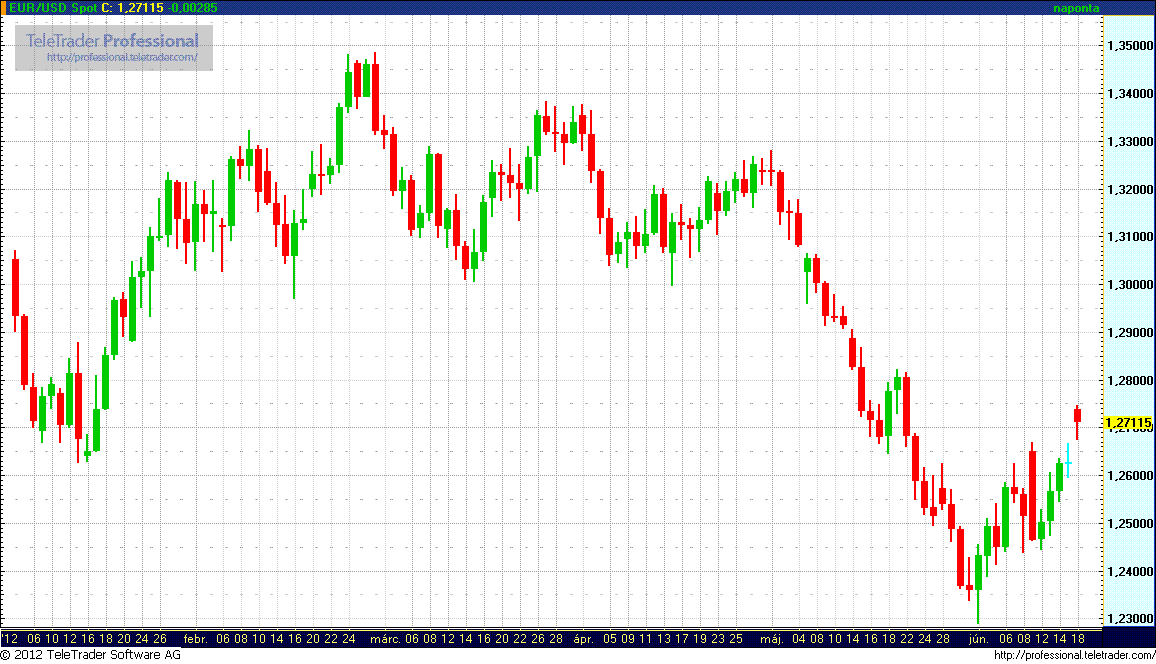This screenshot has width=1156, height=664.
Task: Select the 1,33000 price level label
Action: (1129, 141)
